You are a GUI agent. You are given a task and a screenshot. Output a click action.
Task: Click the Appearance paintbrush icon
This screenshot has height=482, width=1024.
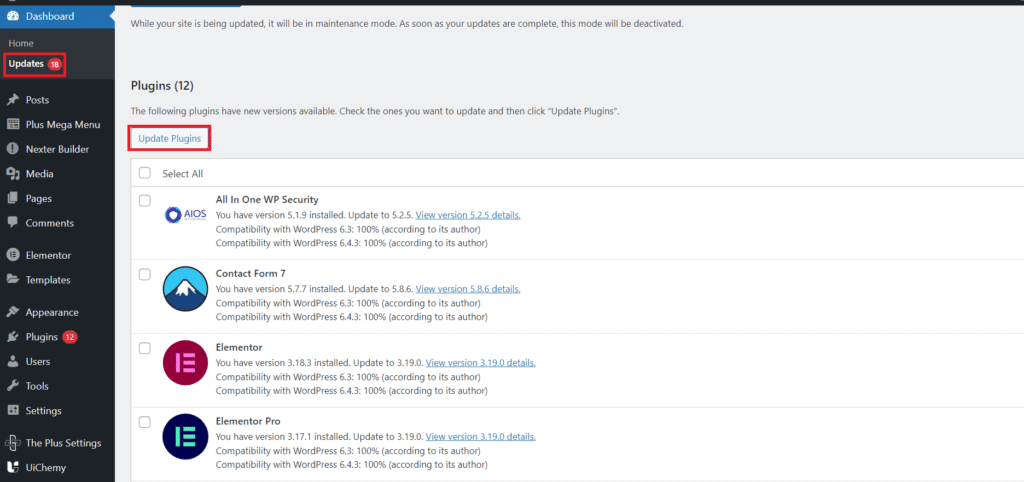[12, 312]
